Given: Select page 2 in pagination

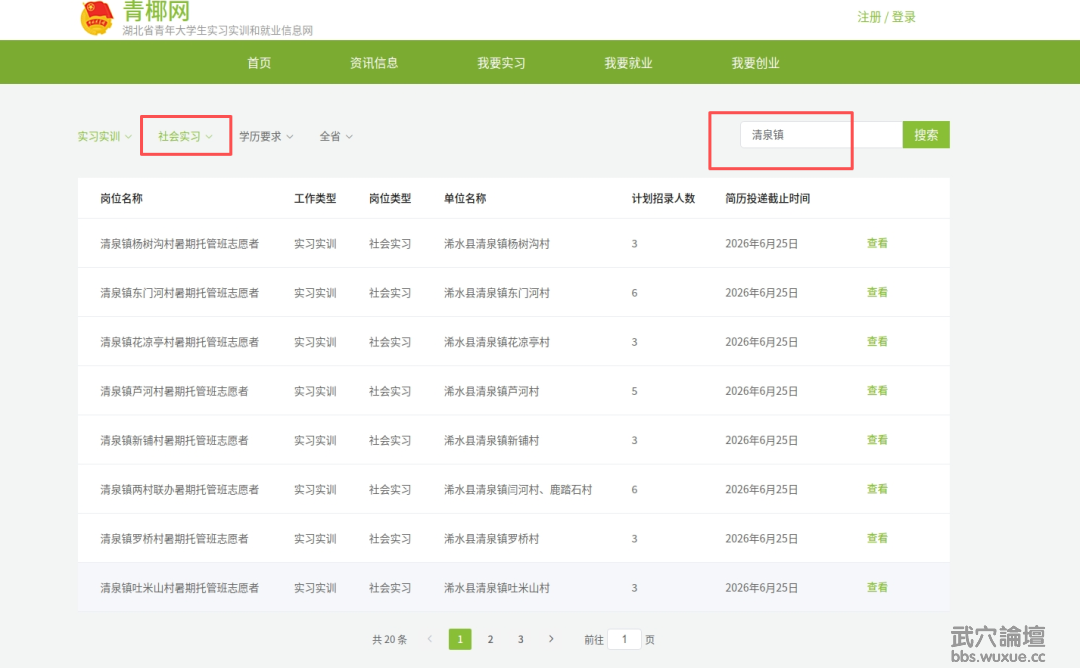Looking at the screenshot, I should point(490,639).
